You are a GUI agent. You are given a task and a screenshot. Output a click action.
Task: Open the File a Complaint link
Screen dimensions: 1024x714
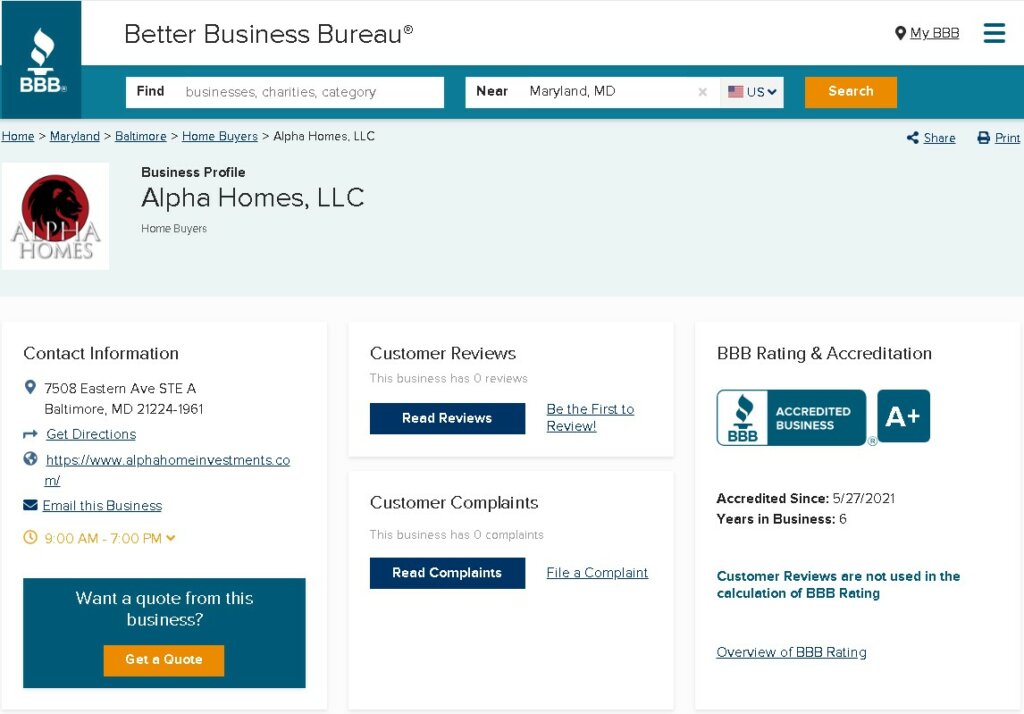tap(597, 573)
